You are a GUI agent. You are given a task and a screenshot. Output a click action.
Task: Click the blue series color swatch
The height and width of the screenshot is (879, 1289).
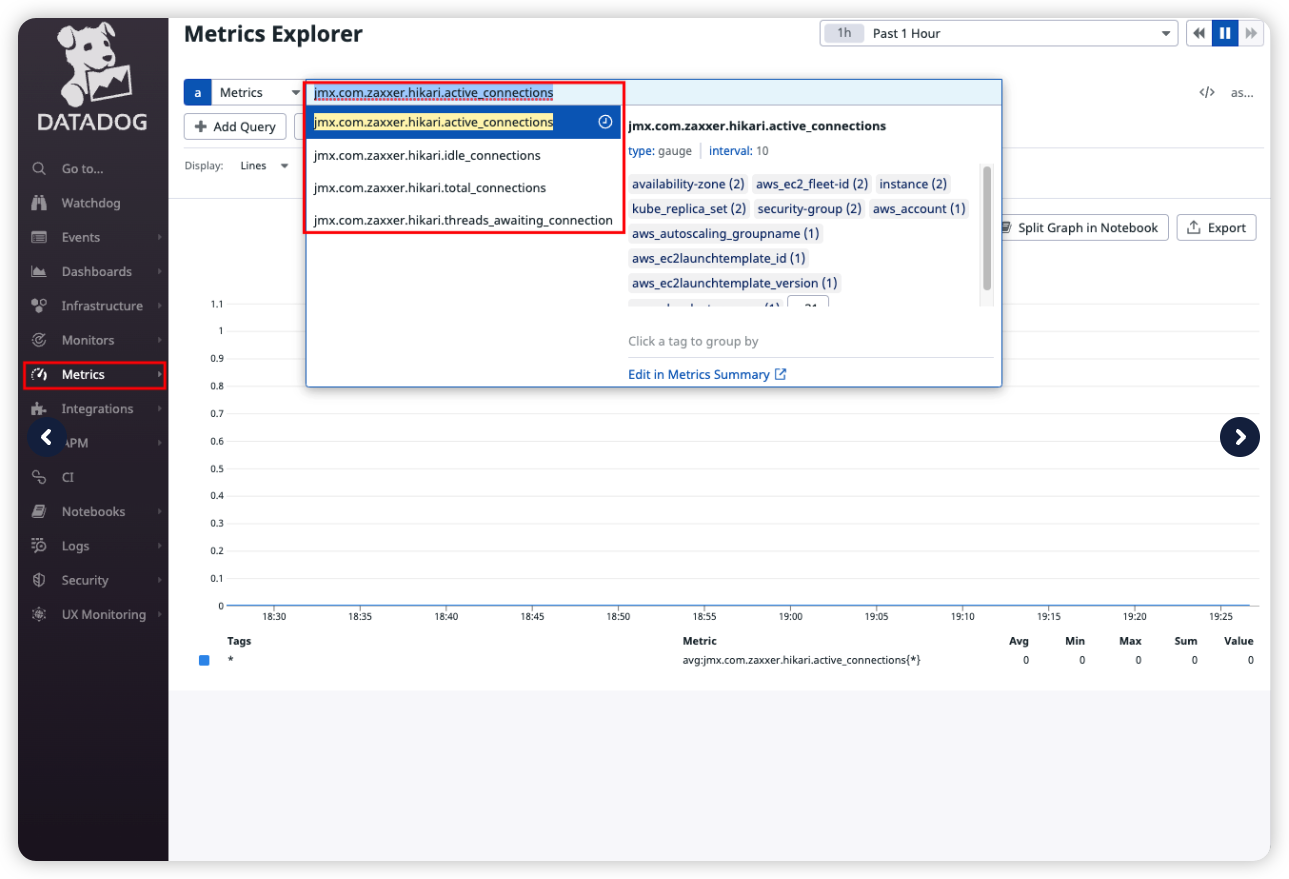[x=204, y=660]
